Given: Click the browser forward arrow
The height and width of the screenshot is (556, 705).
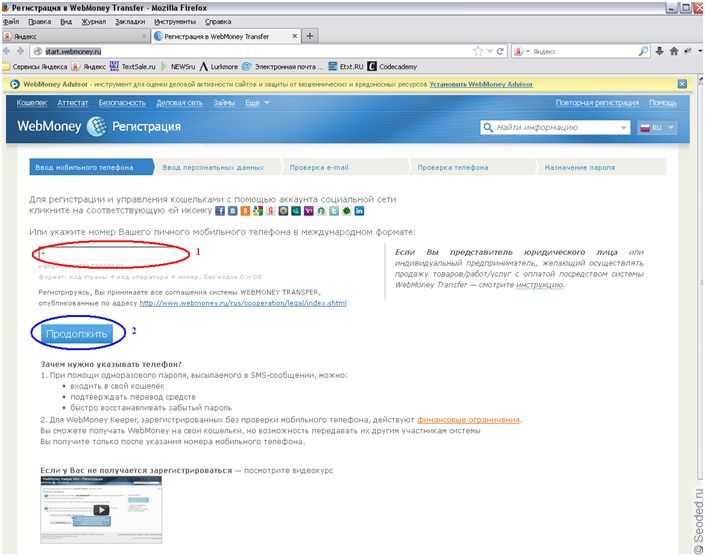Looking at the screenshot, I should pos(20,51).
